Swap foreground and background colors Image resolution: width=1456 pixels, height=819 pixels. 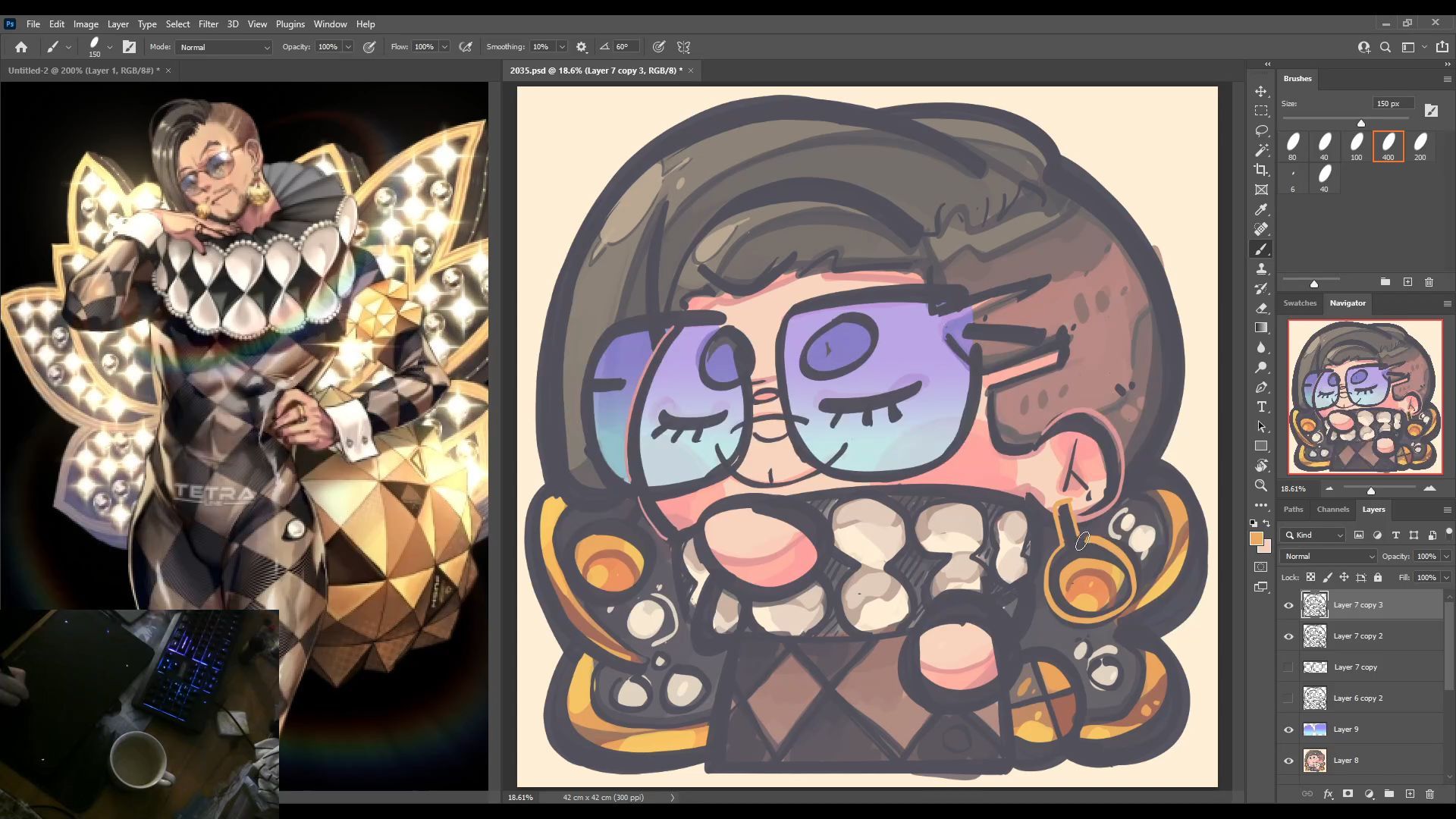point(1266,523)
